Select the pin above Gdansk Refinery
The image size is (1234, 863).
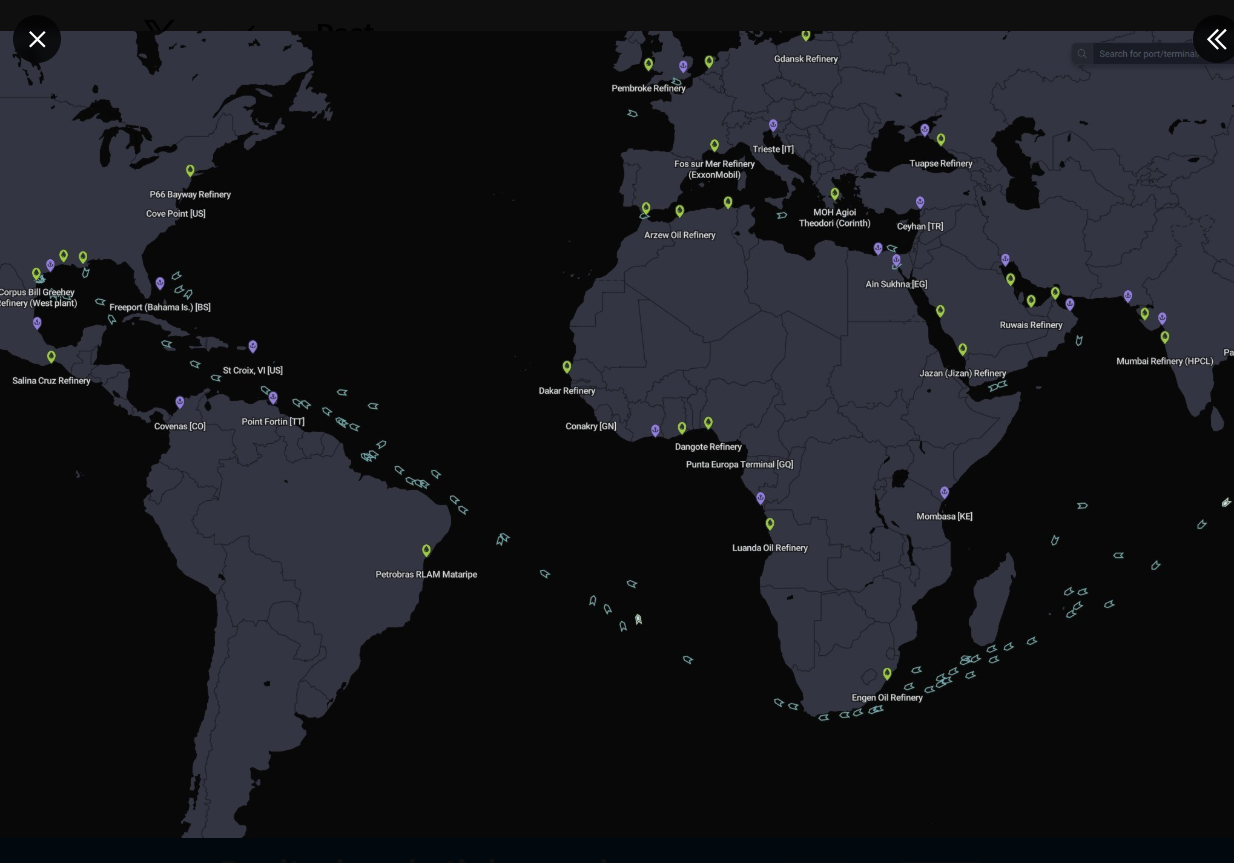click(x=806, y=36)
